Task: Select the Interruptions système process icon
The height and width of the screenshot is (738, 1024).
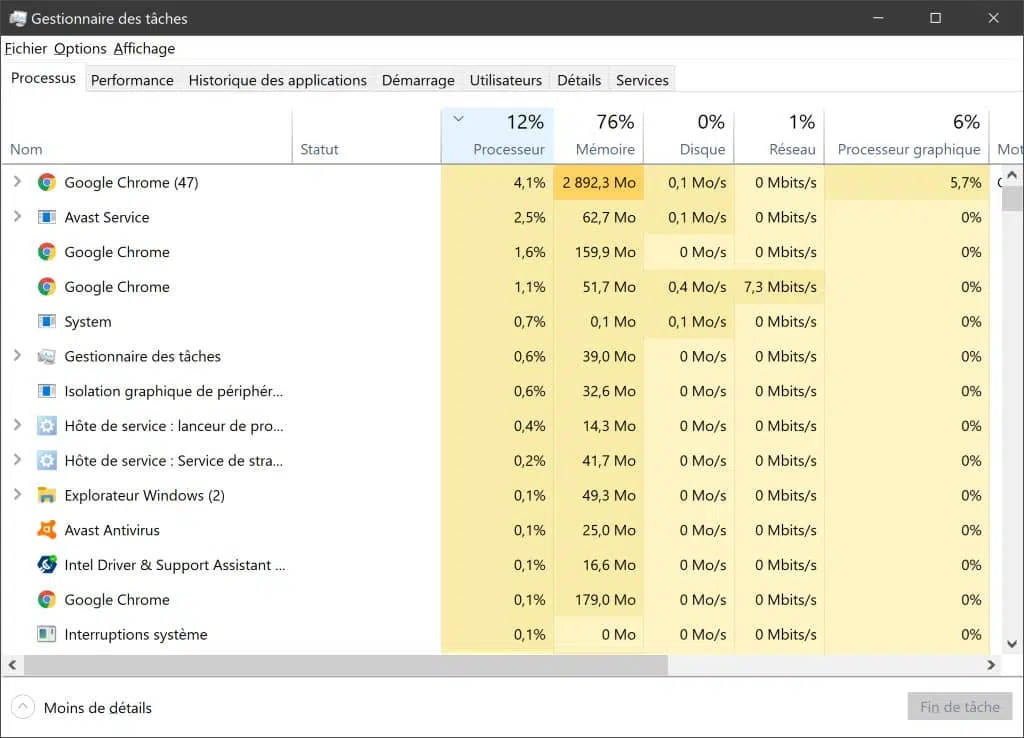Action: tap(46, 634)
